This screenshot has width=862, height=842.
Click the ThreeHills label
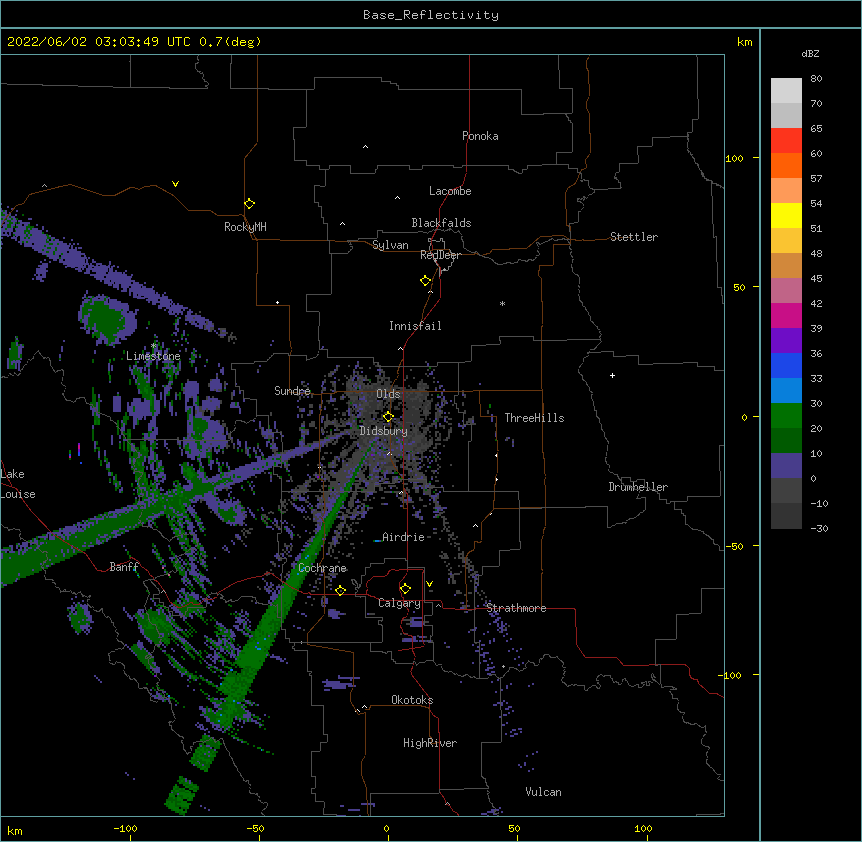tap(534, 418)
